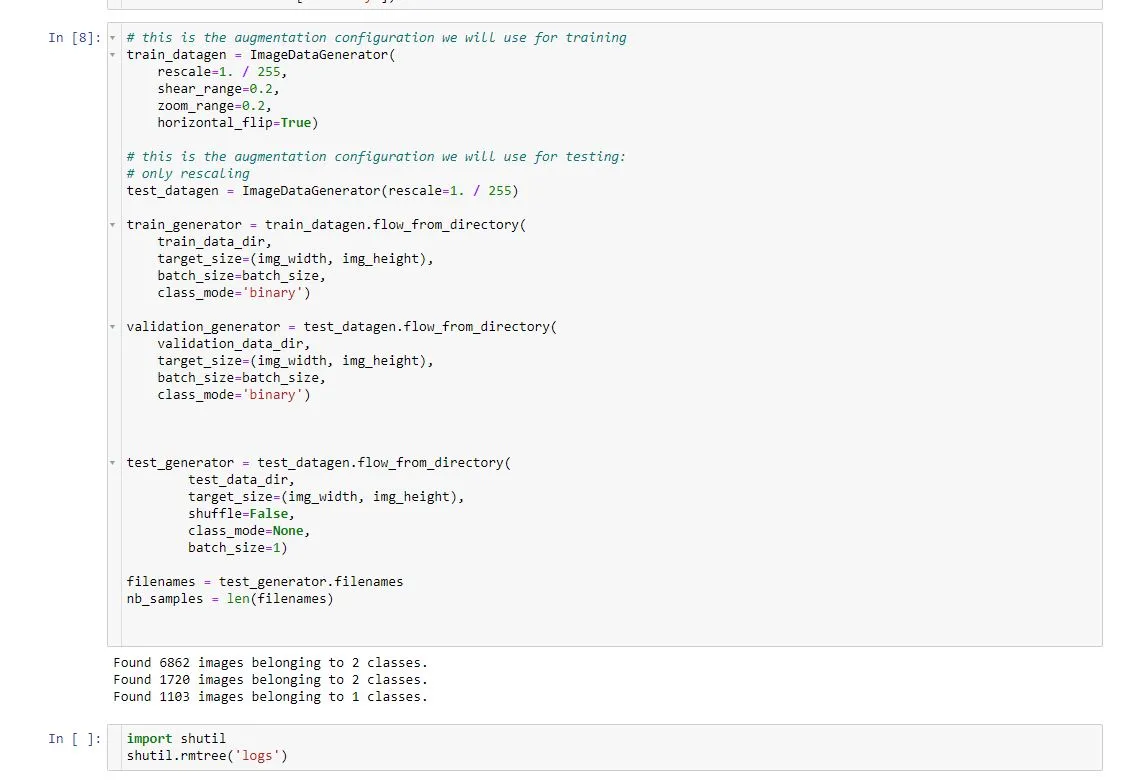Select the empty In [ ] cell prompt

tap(74, 739)
